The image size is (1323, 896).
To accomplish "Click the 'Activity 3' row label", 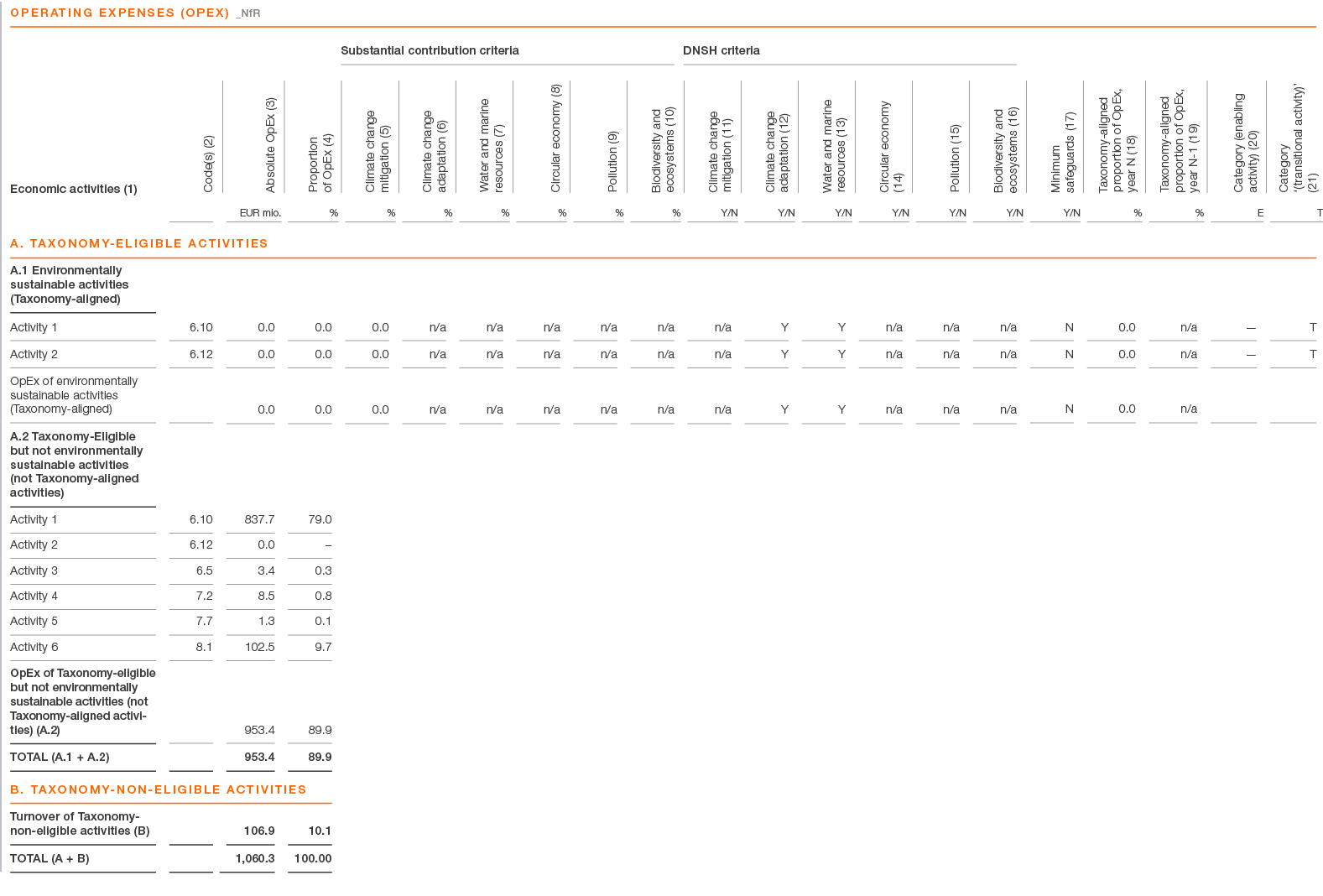I will point(34,570).
